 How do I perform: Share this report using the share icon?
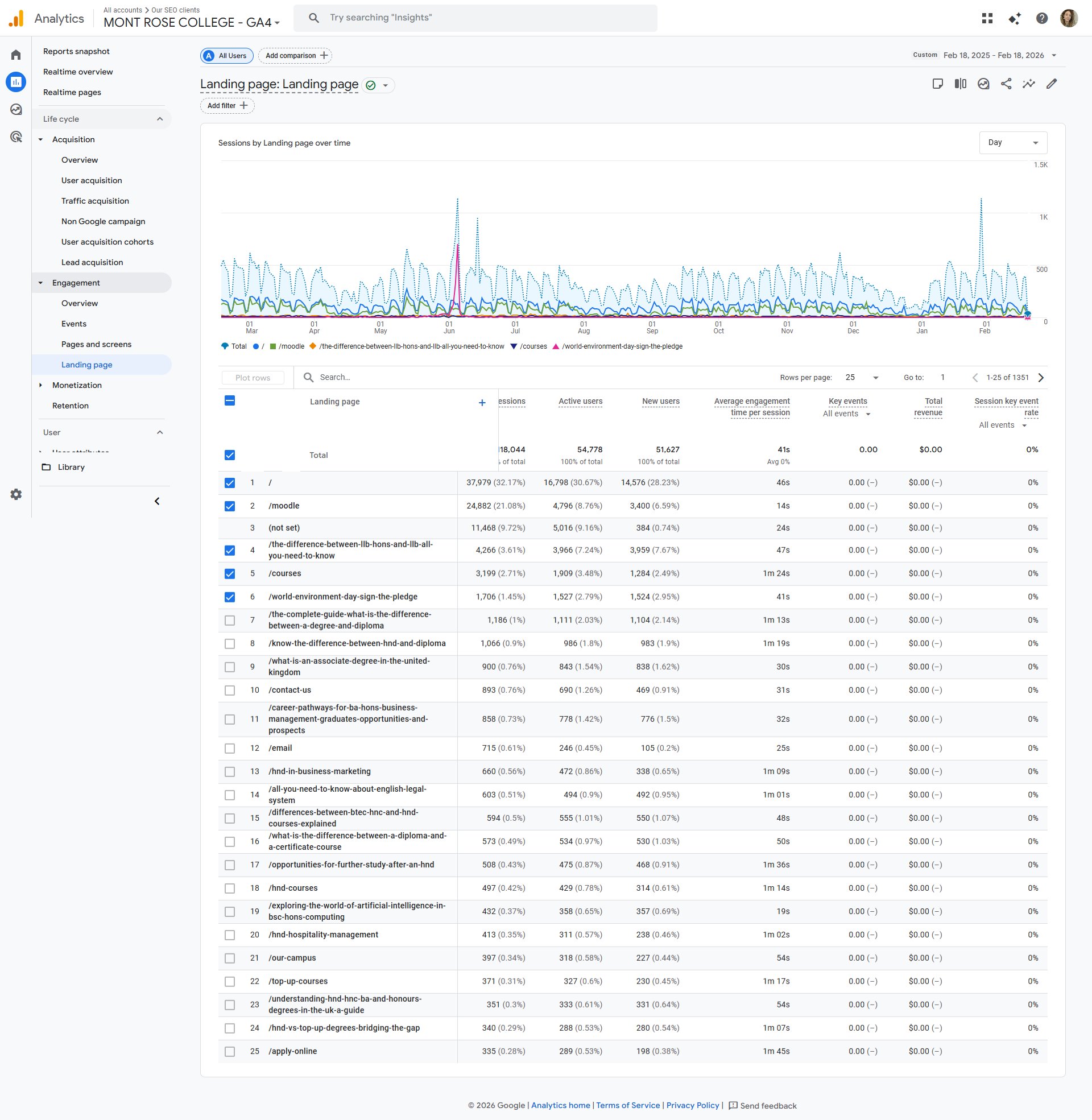[x=1007, y=84]
